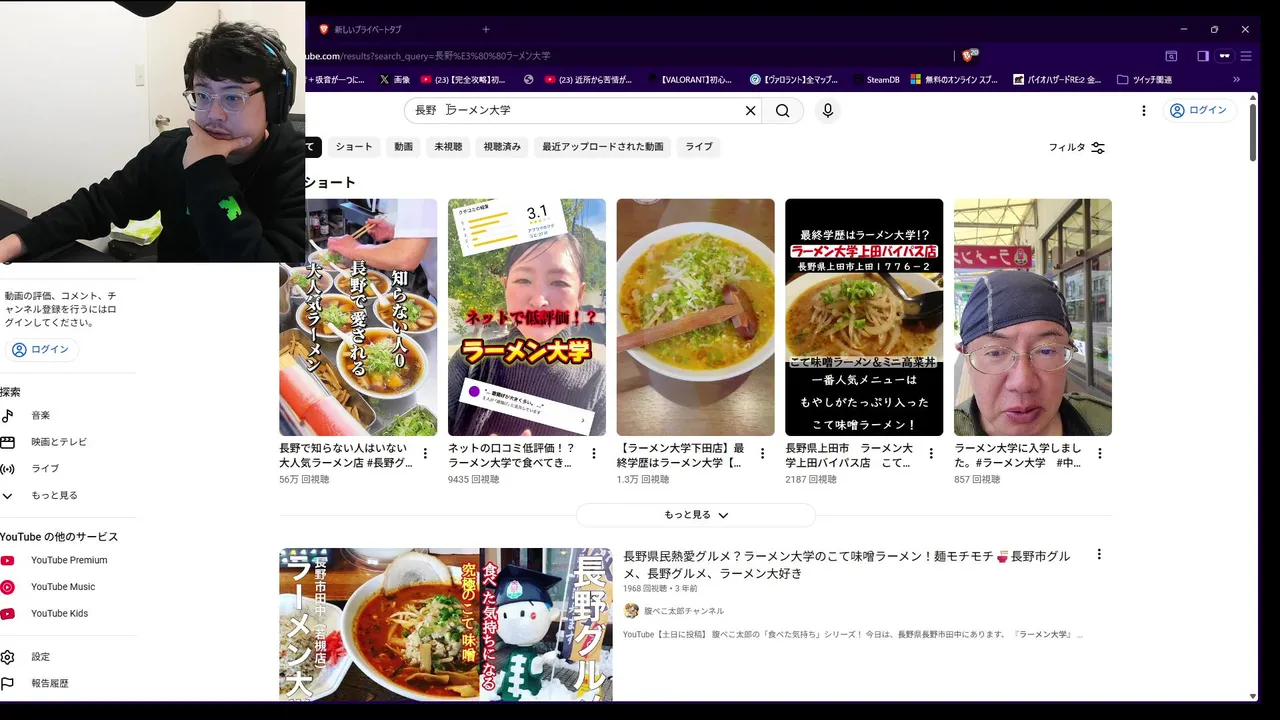
Task: Click the sidebar ログイン button
Action: pyautogui.click(x=40, y=350)
